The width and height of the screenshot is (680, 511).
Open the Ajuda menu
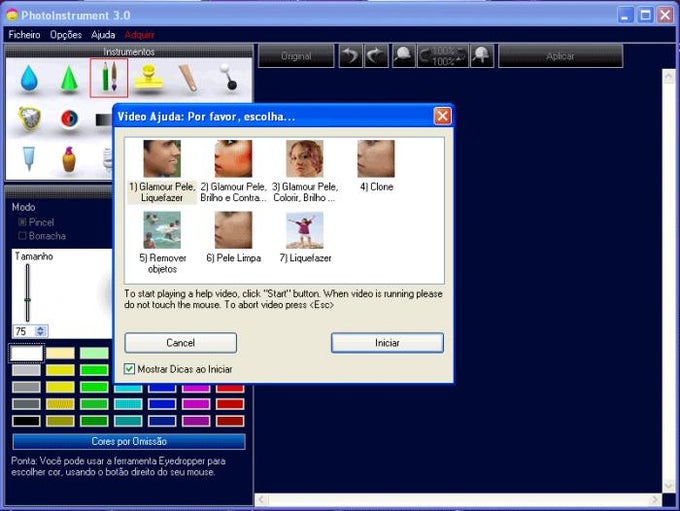(x=103, y=35)
